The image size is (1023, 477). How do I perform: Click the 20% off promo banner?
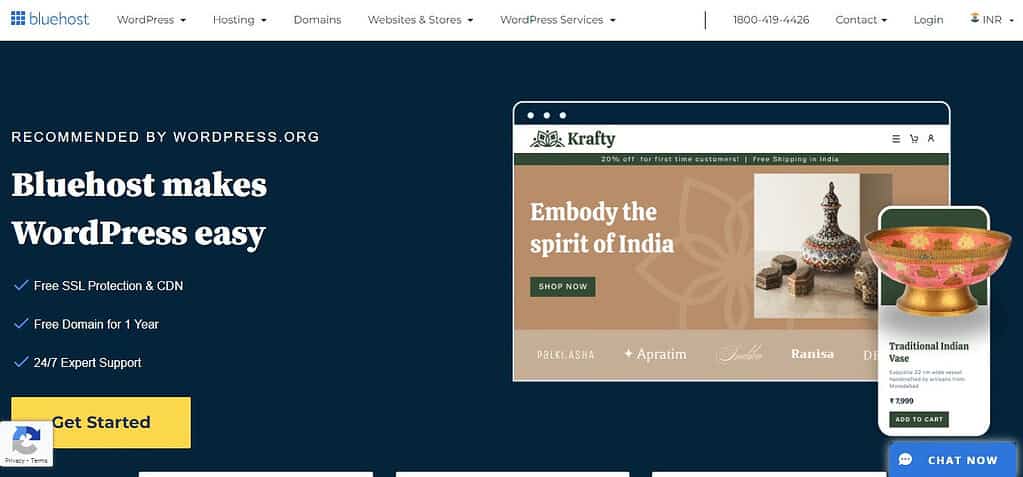click(x=731, y=159)
